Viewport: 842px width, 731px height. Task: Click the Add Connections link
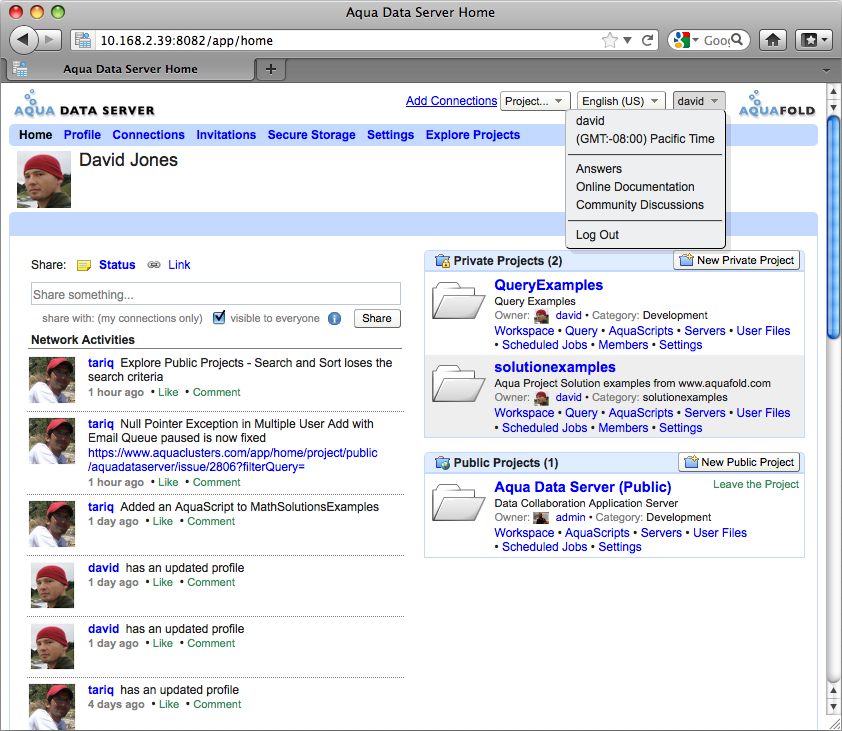(x=451, y=101)
